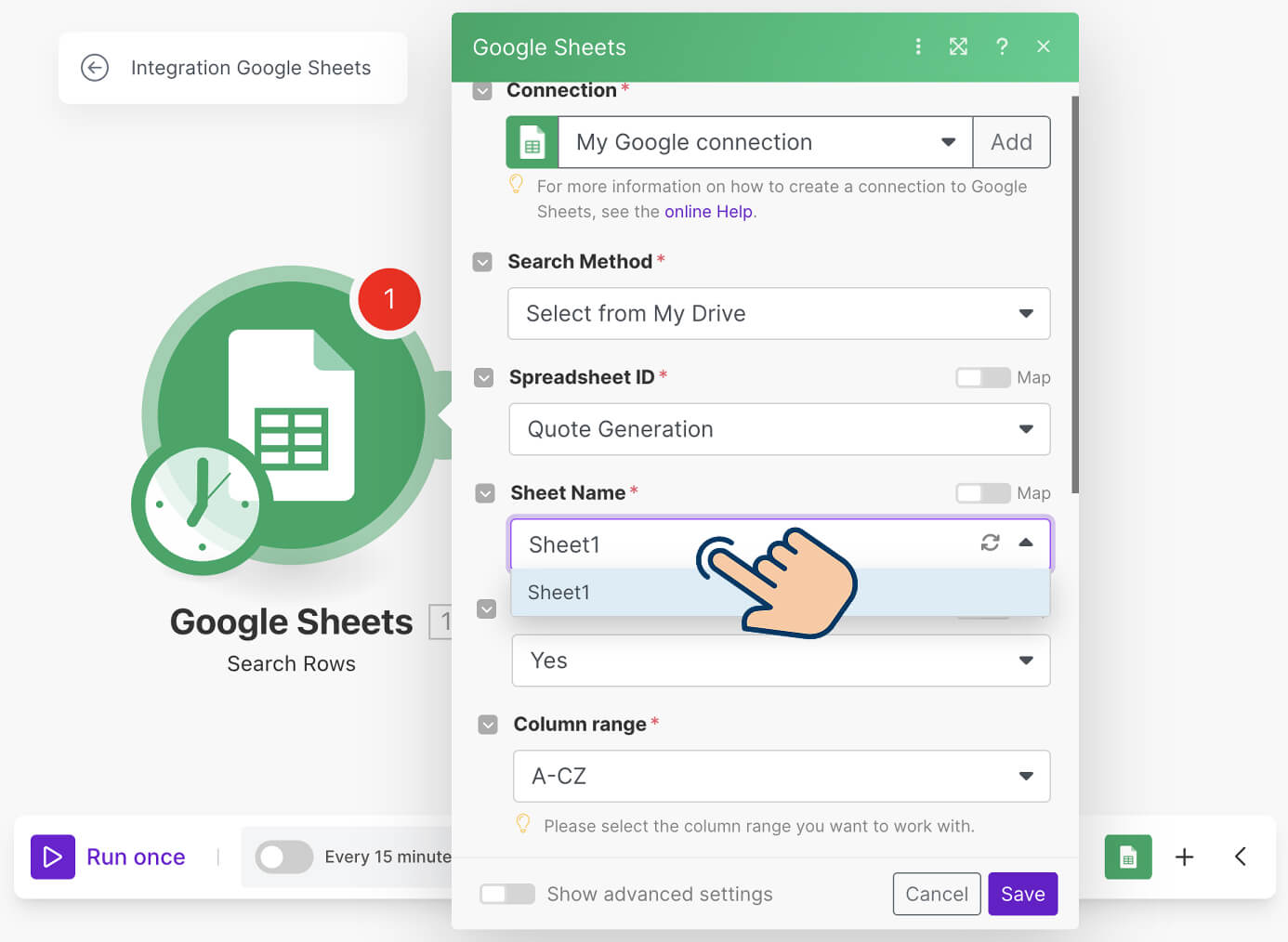Image resolution: width=1288 pixels, height=942 pixels.
Task: Toggle the Sheet Name Map switch
Action: click(x=982, y=493)
